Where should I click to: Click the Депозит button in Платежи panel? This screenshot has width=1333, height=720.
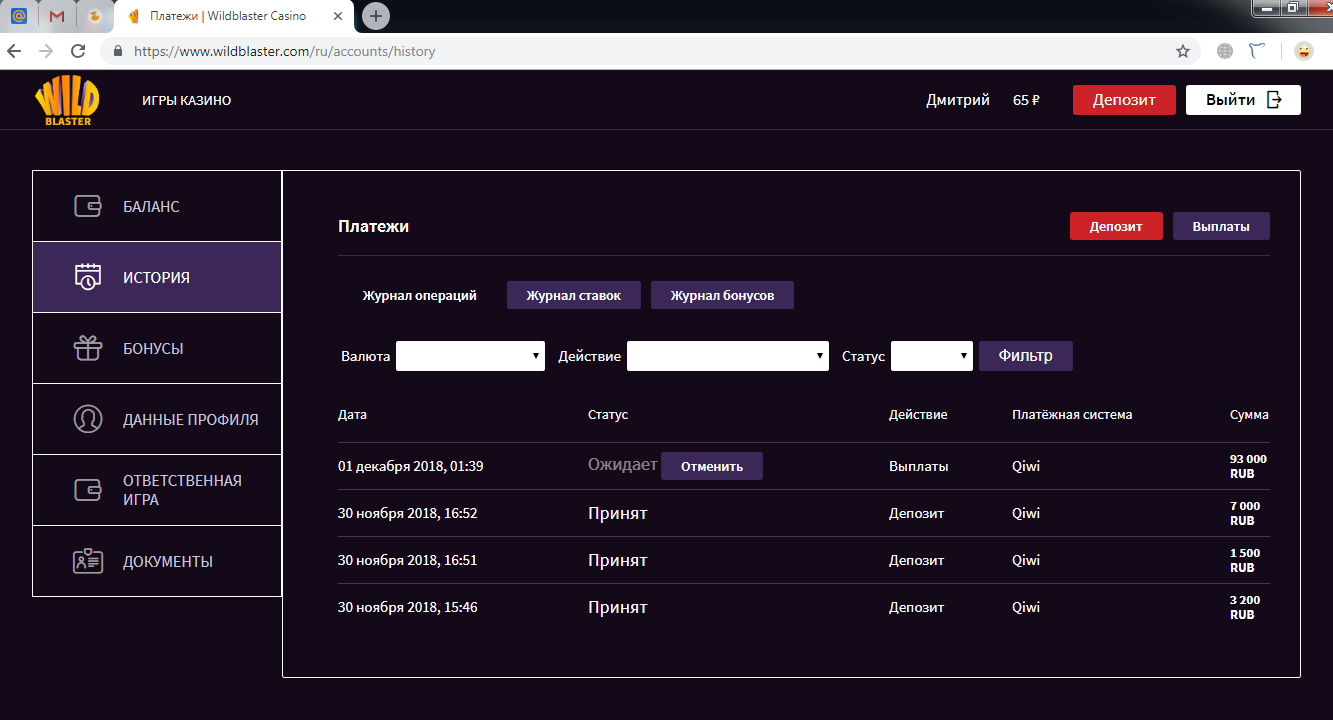click(1116, 226)
